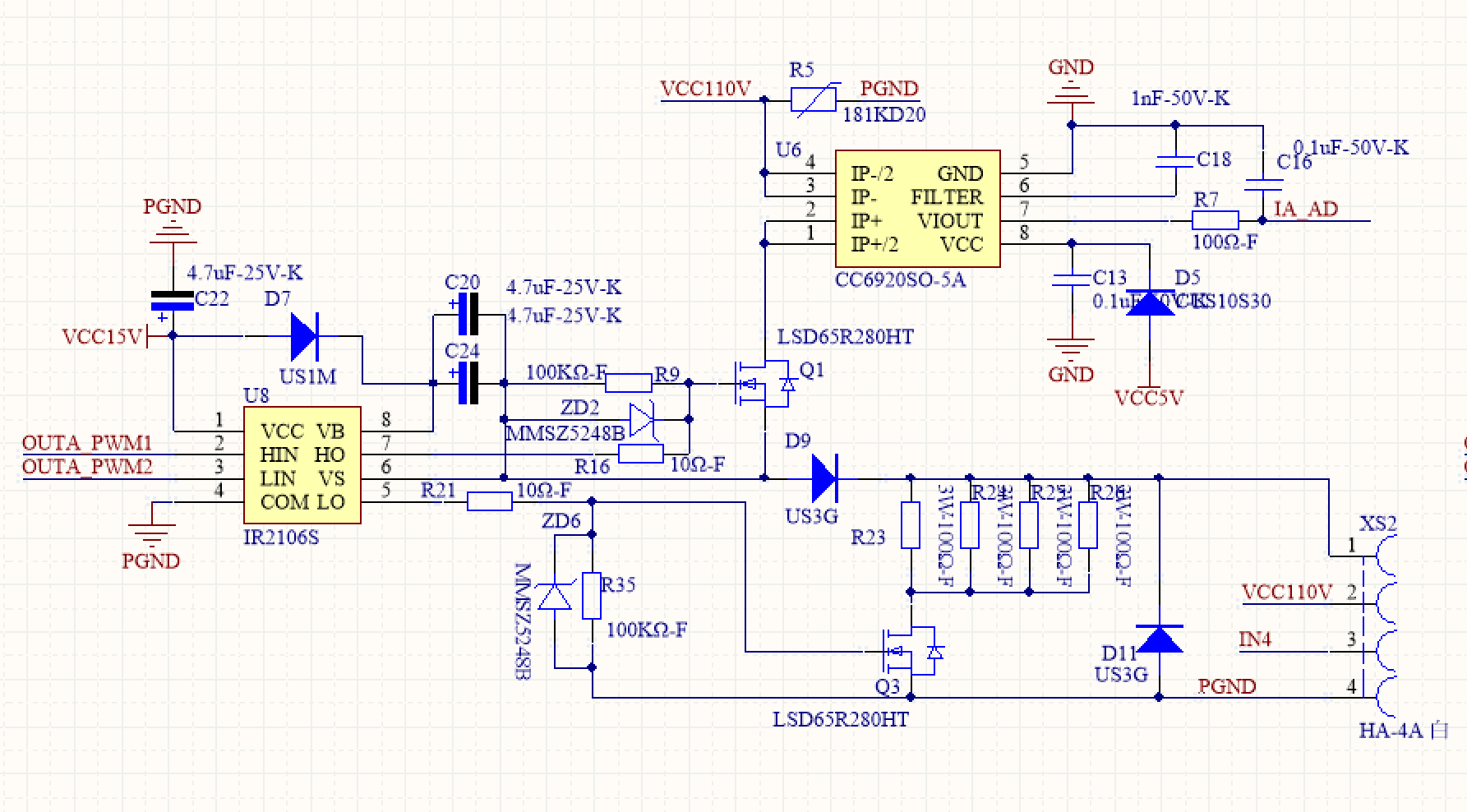This screenshot has height=812, width=1467.
Task: Click the C16 capacitor symbol
Action: [x=1262, y=186]
